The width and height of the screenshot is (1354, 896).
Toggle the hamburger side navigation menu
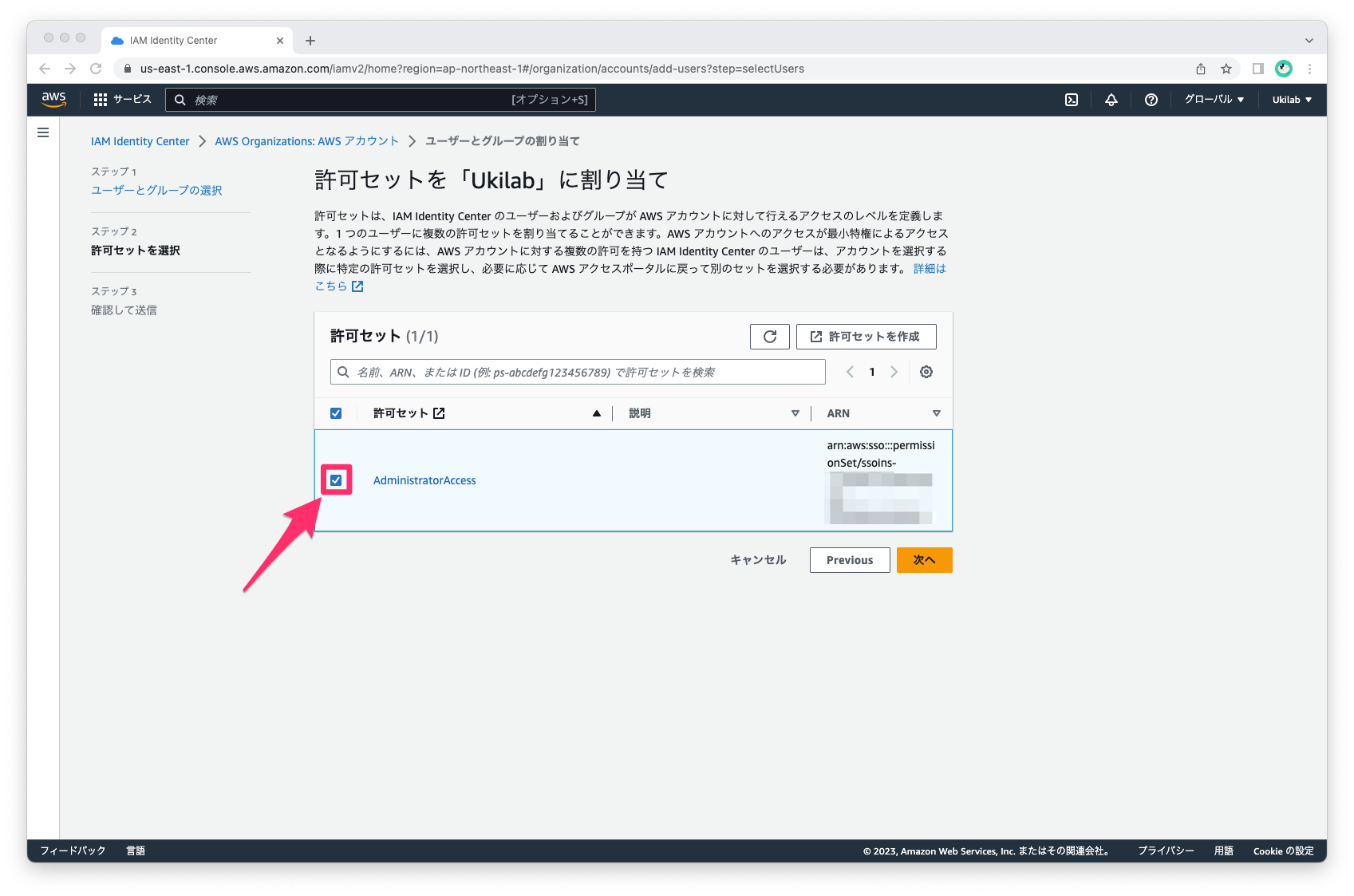pos(43,132)
